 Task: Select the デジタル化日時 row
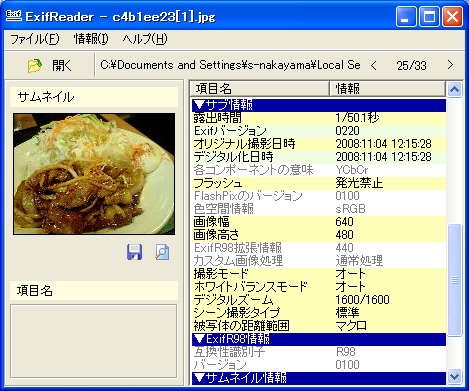(319, 157)
